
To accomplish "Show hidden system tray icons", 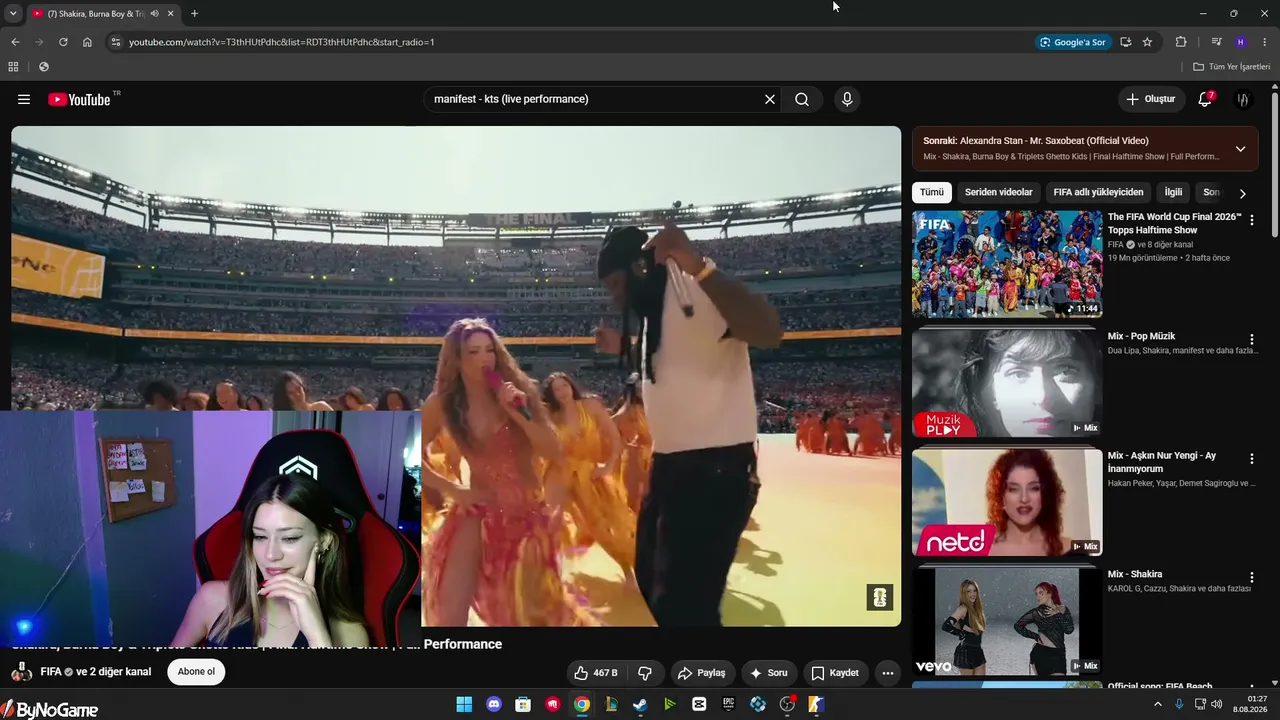I will click(1158, 704).
